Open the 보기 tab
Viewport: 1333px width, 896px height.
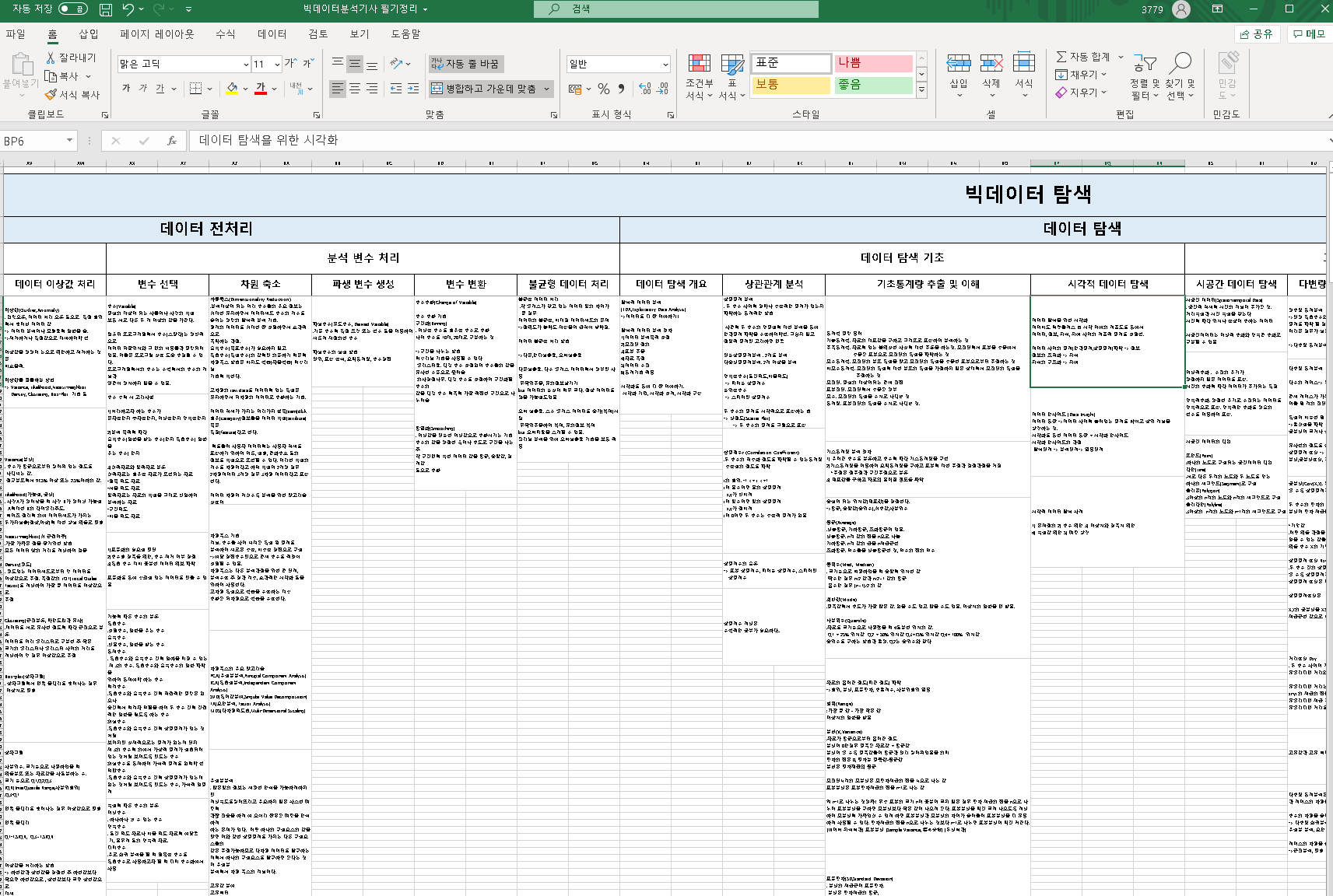(360, 34)
